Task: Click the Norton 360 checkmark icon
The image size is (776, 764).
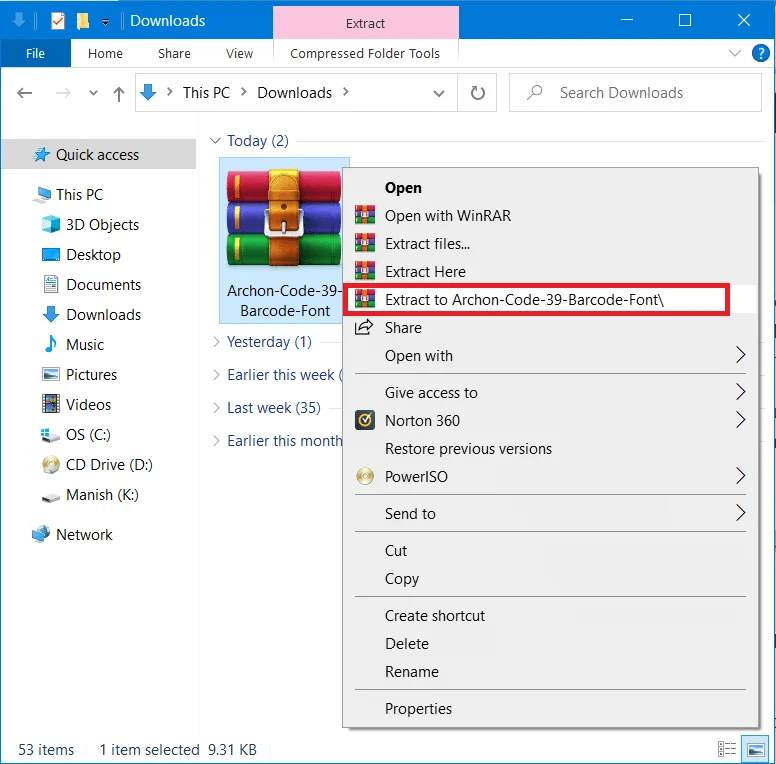Action: coord(365,420)
